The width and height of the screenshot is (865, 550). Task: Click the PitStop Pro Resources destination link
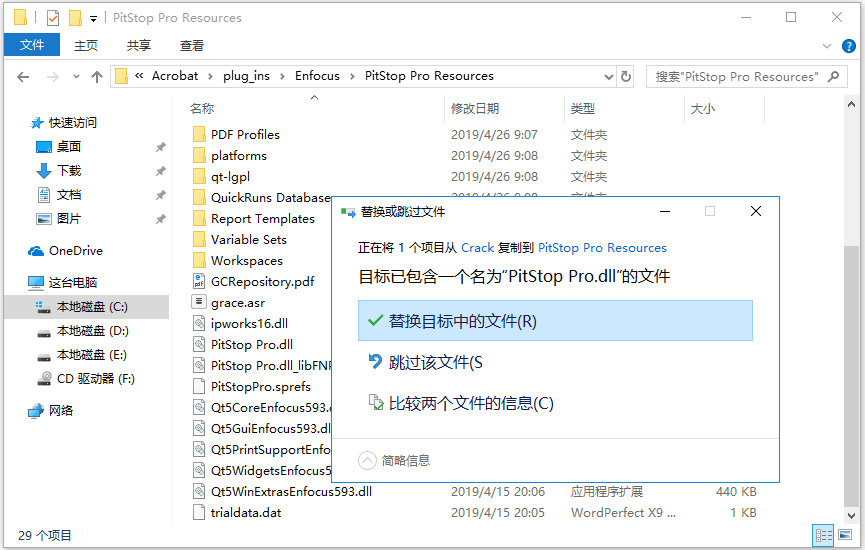point(602,248)
